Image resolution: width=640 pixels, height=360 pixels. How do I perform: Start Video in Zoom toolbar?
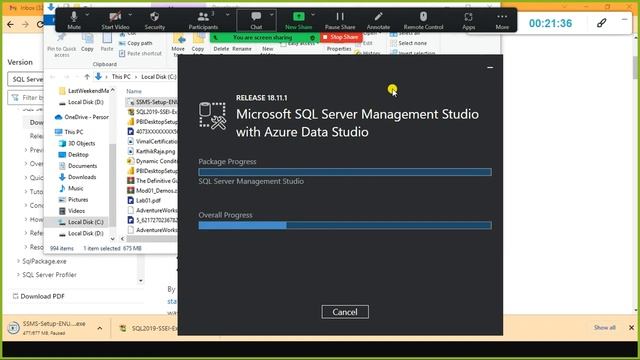(115, 20)
